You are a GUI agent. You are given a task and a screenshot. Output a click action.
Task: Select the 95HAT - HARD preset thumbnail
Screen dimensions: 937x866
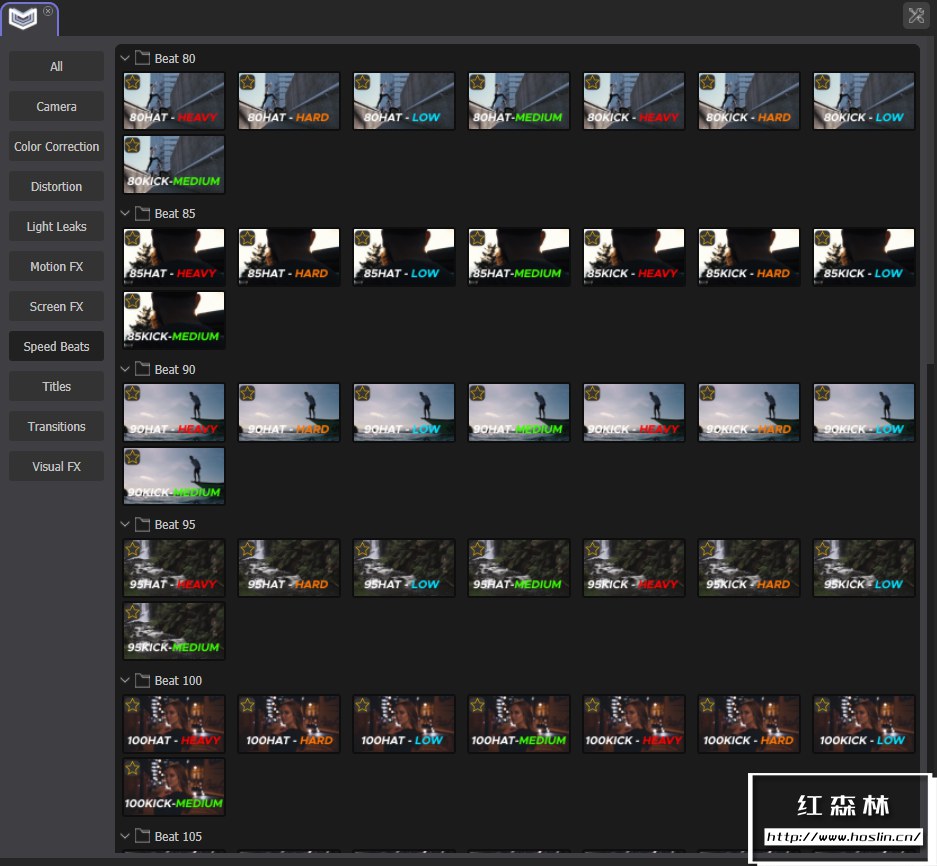(x=289, y=568)
